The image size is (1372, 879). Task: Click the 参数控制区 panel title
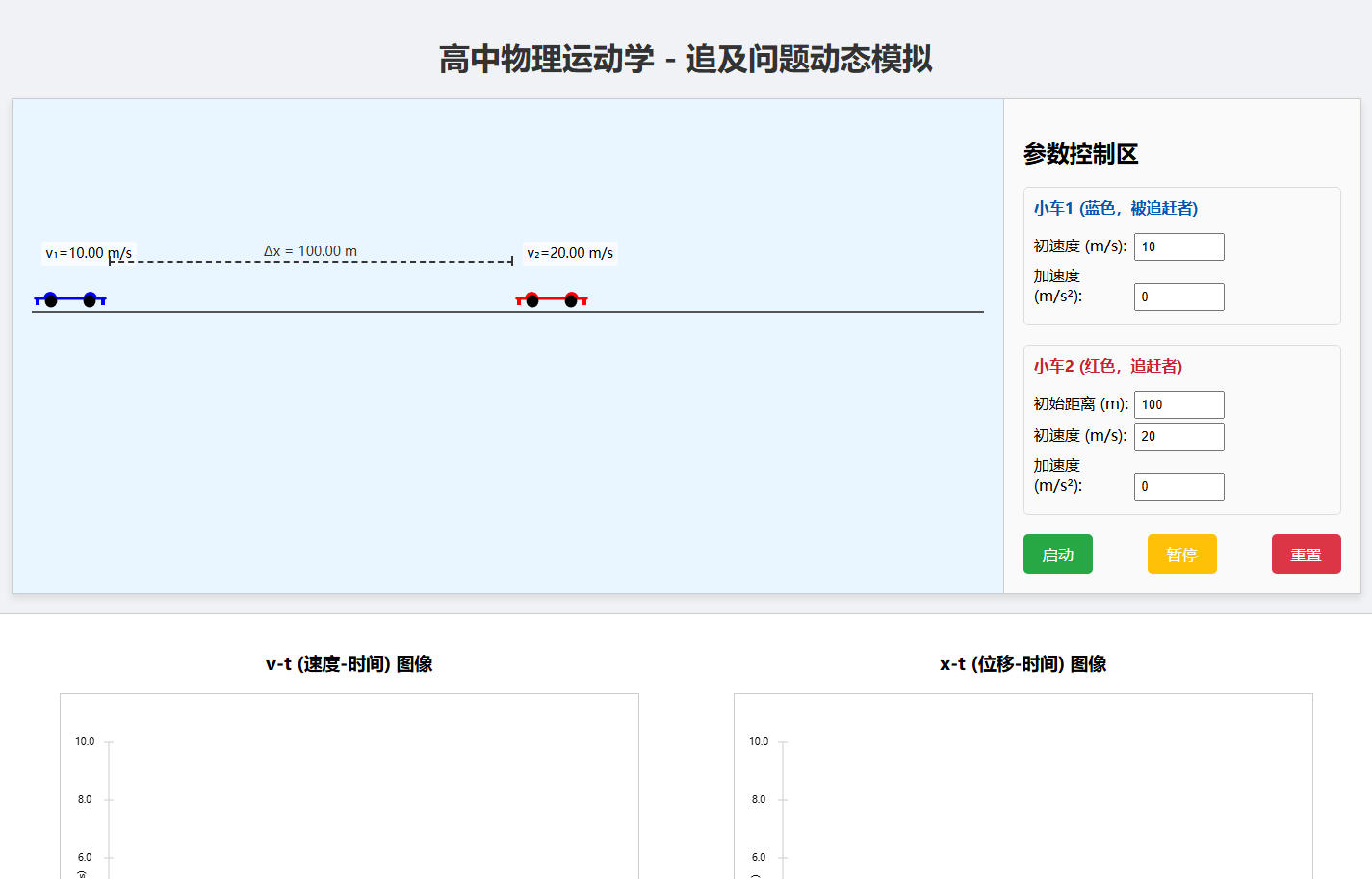1080,154
